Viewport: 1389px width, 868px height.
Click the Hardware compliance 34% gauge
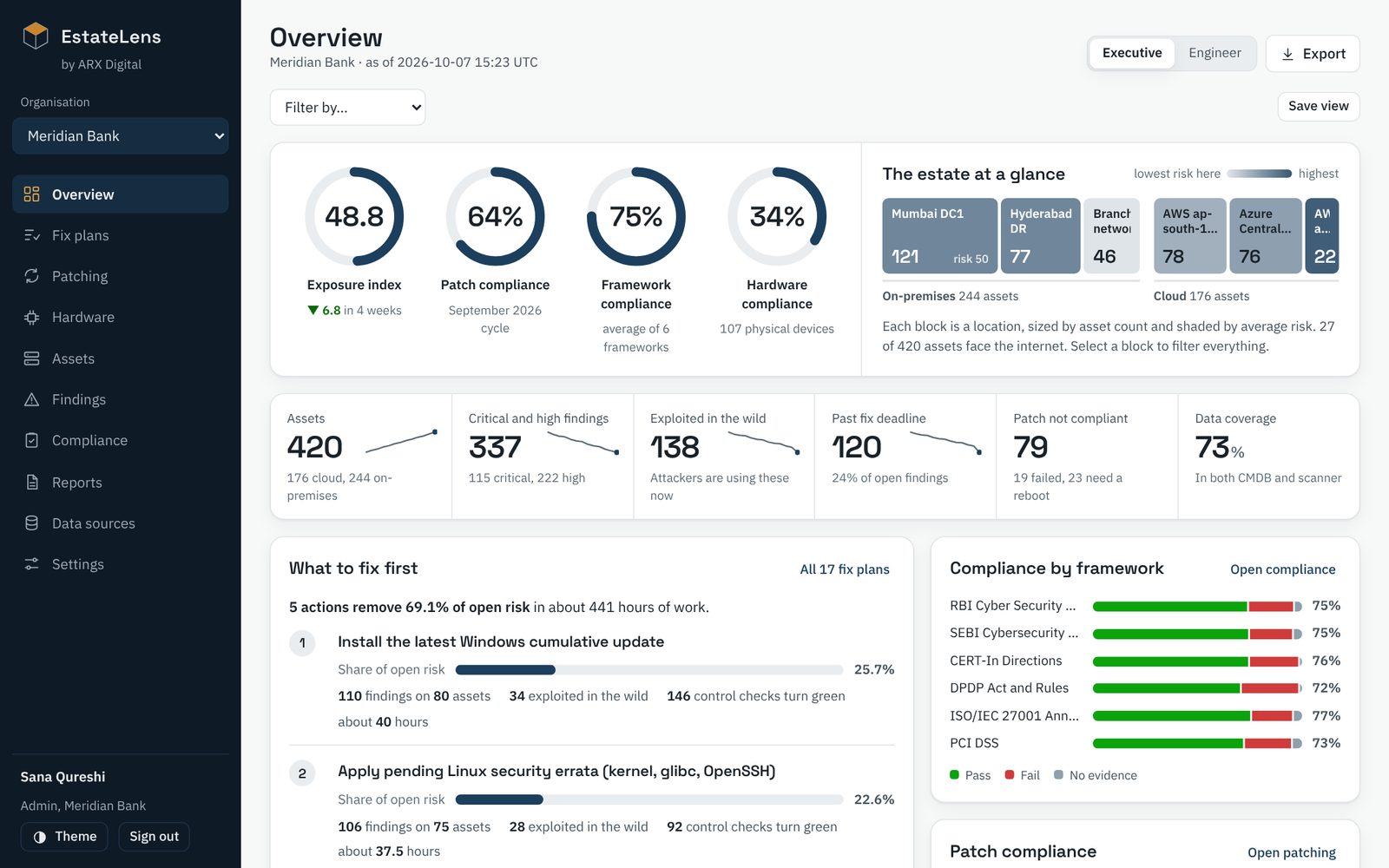coord(777,216)
